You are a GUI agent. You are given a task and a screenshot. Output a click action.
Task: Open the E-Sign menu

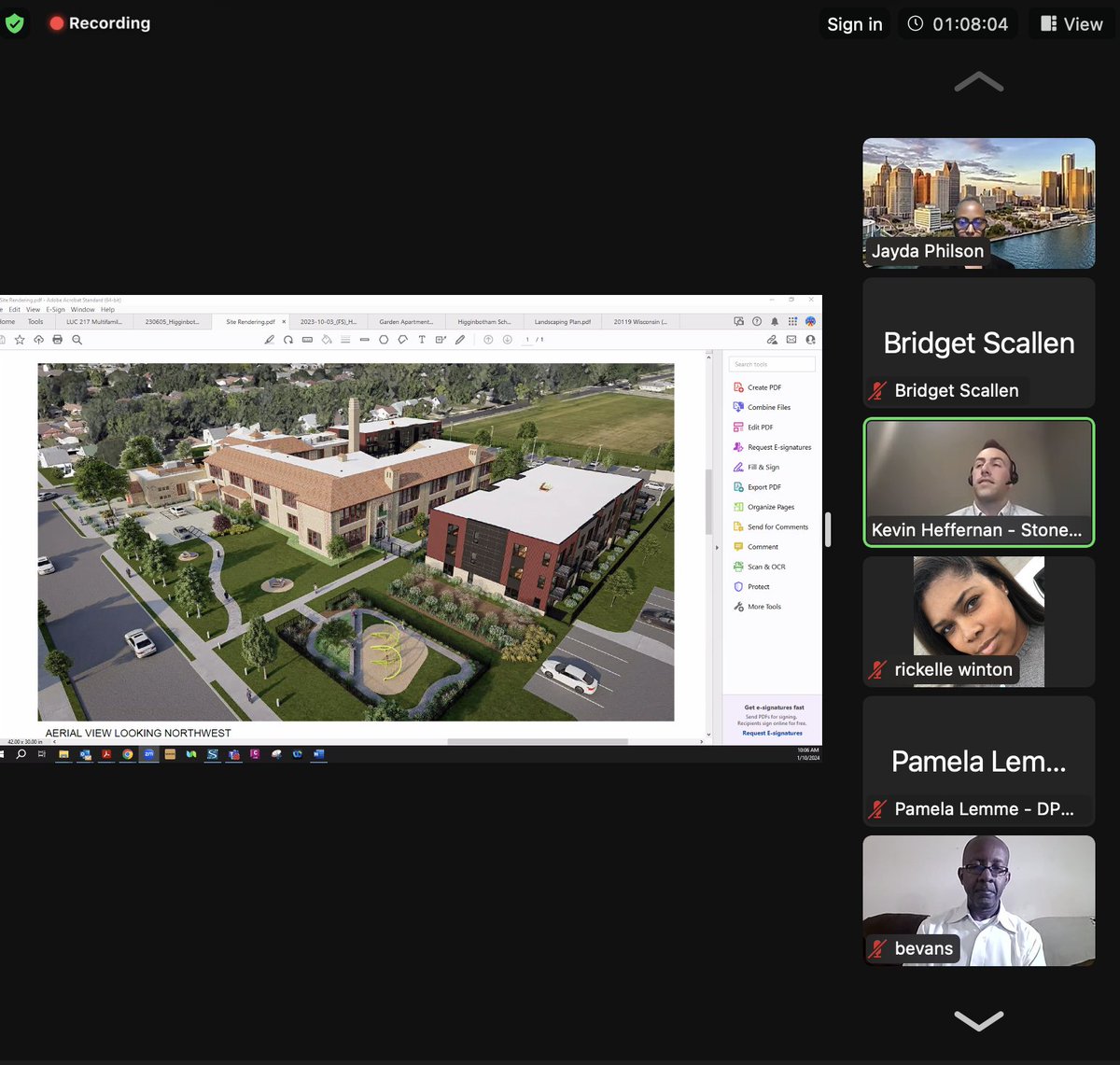click(57, 310)
